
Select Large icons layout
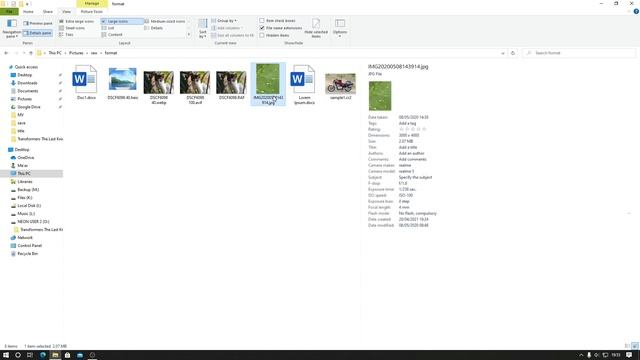(x=122, y=21)
